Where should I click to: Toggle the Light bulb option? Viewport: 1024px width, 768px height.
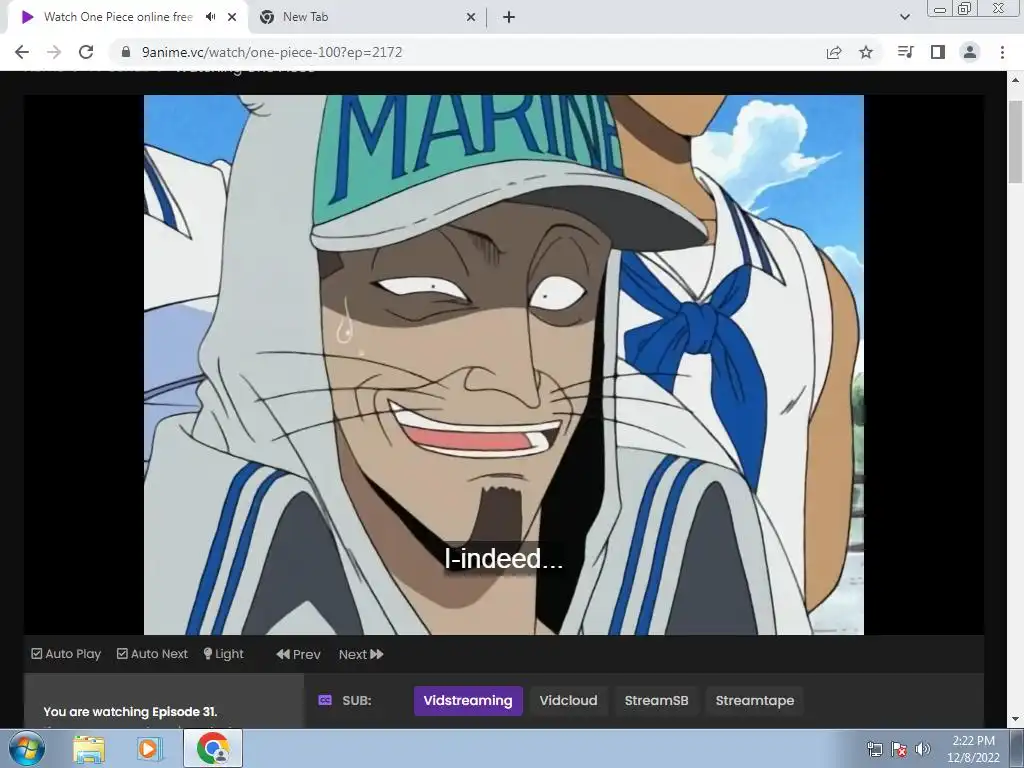tap(223, 654)
